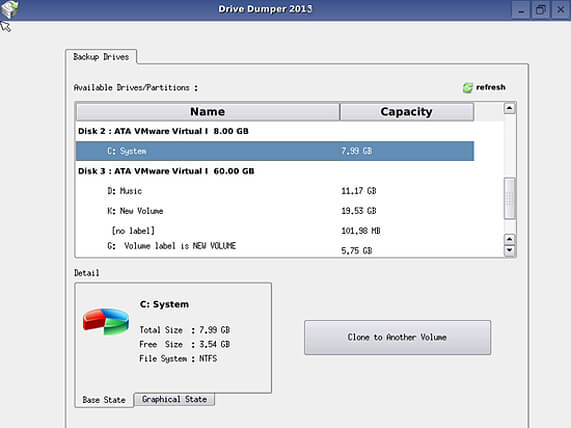Sort by the Capacity column header
The height and width of the screenshot is (428, 571).
tap(406, 111)
